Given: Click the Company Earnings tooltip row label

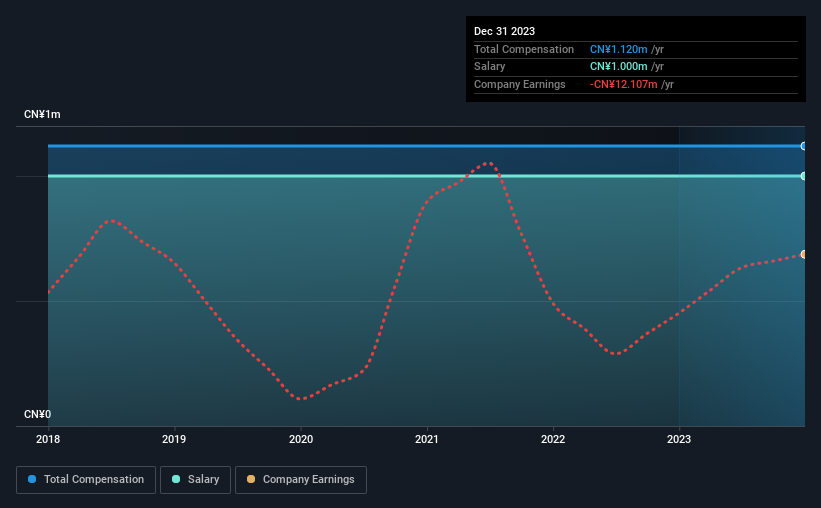Looking at the screenshot, I should click(x=519, y=84).
